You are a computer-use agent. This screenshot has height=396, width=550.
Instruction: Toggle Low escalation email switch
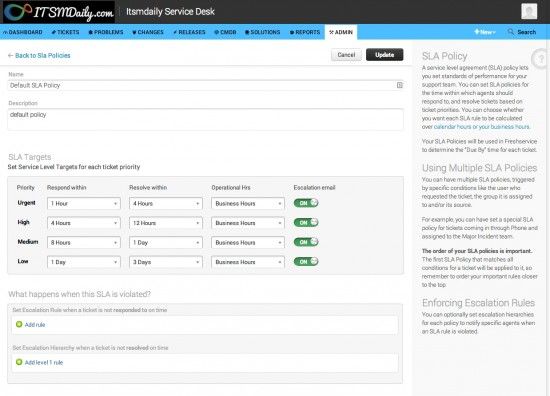[x=306, y=261]
